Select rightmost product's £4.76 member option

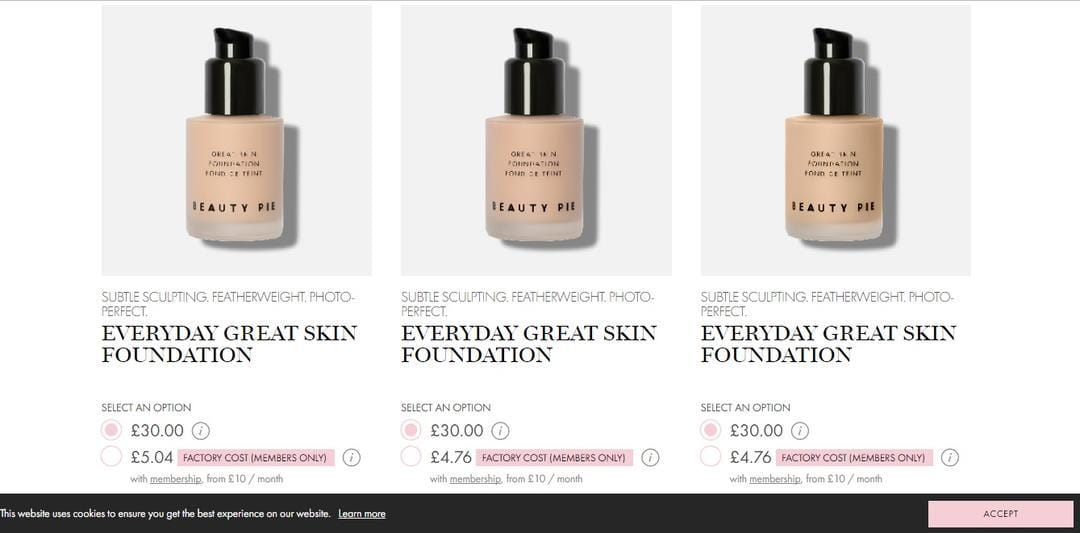[710, 457]
